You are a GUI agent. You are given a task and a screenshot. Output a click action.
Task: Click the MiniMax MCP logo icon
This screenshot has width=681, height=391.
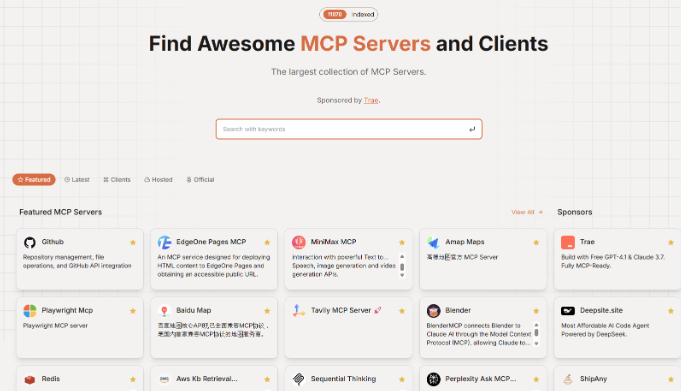tap(299, 242)
